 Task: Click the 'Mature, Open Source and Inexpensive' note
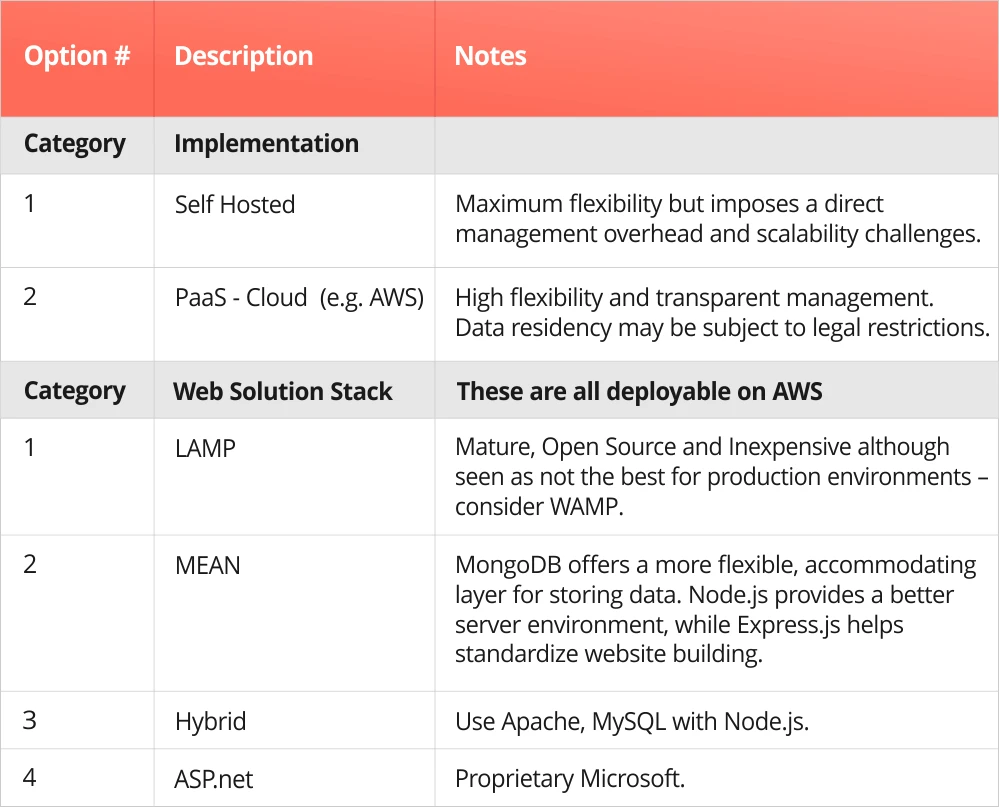pos(721,476)
